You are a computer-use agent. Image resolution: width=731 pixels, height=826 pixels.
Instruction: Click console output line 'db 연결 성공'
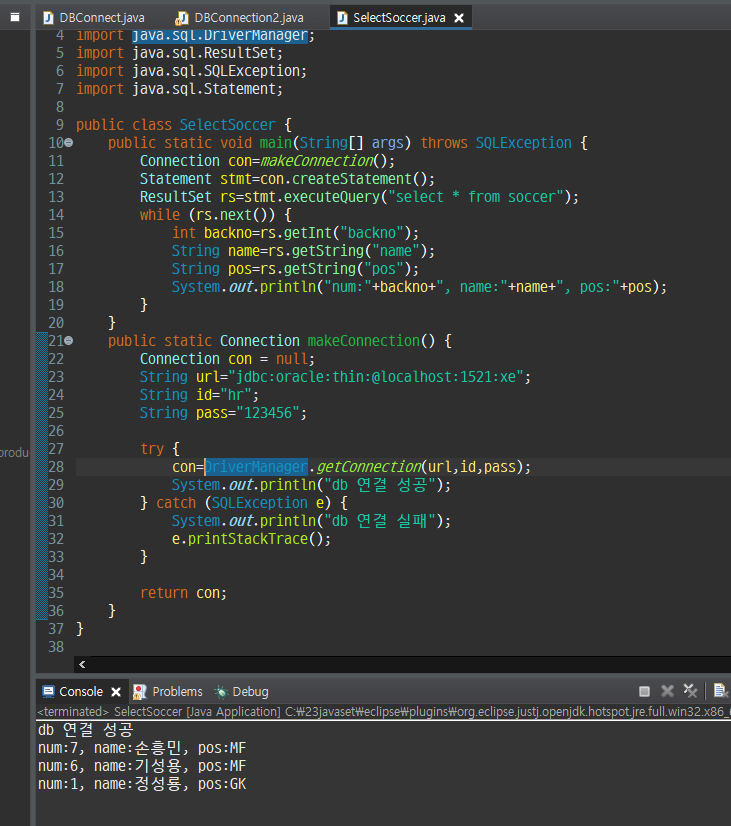pyautogui.click(x=85, y=730)
